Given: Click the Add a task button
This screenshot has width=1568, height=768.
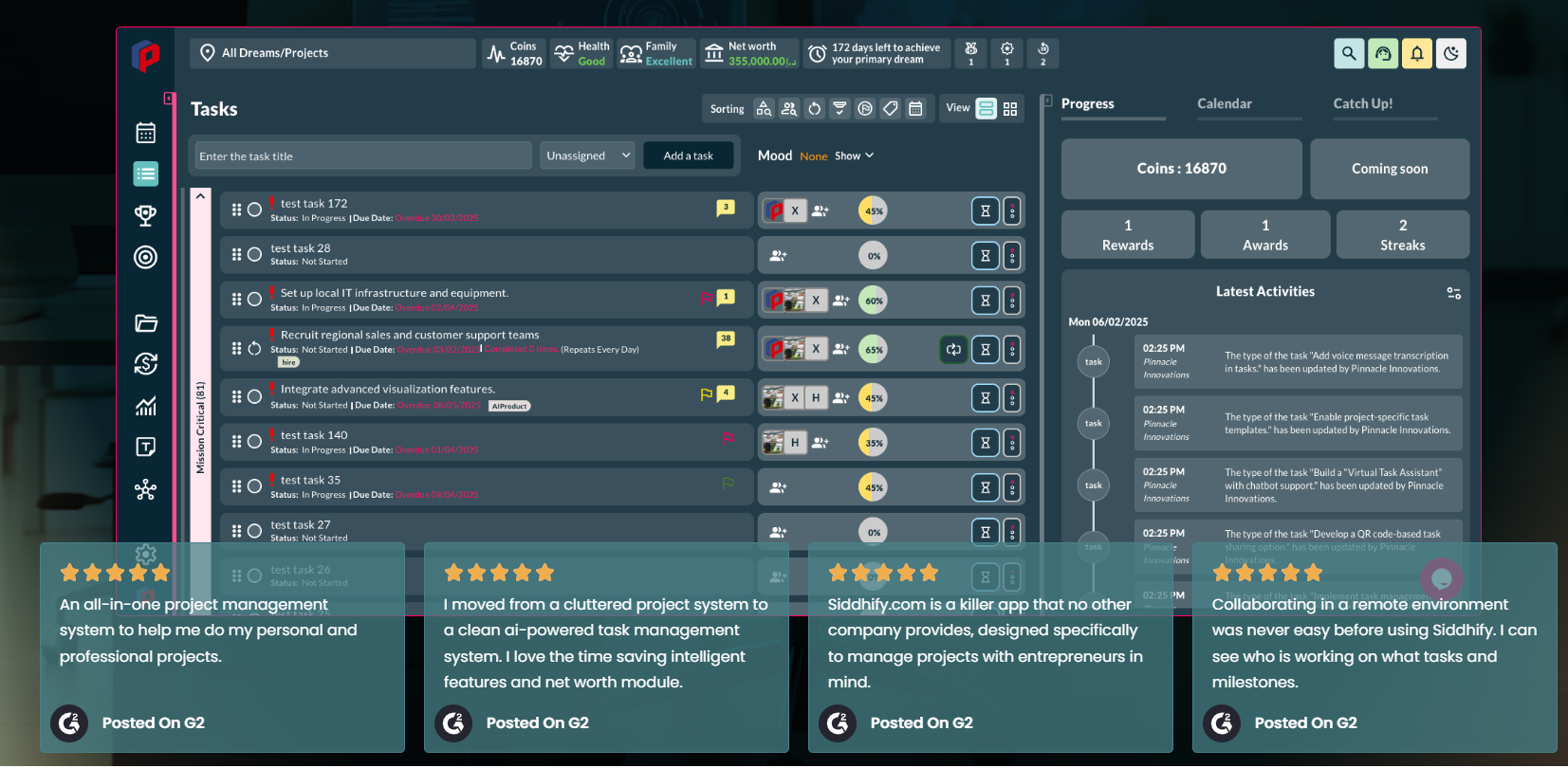Looking at the screenshot, I should coord(689,155).
